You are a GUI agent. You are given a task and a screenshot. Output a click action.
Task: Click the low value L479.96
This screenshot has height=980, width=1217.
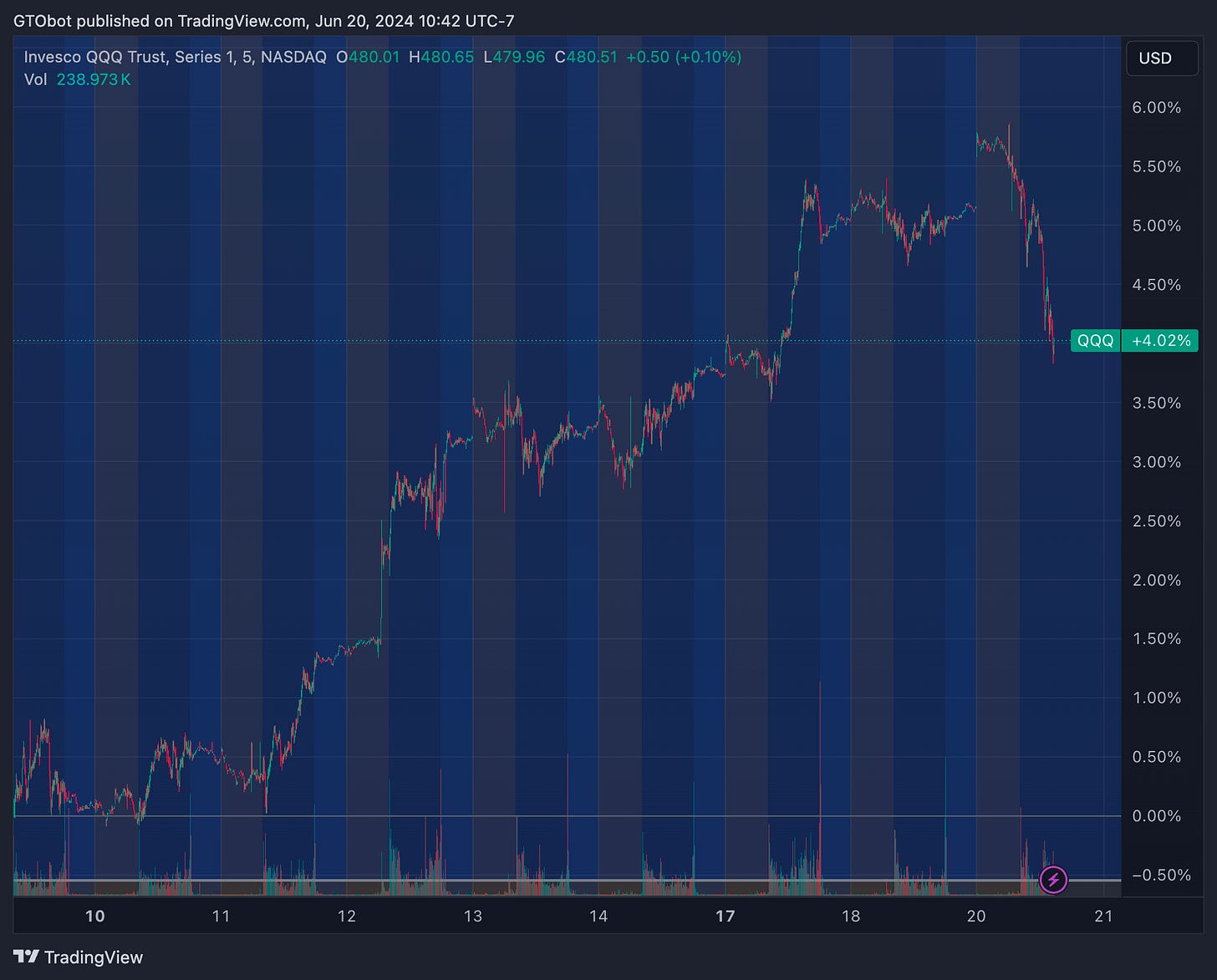click(514, 57)
